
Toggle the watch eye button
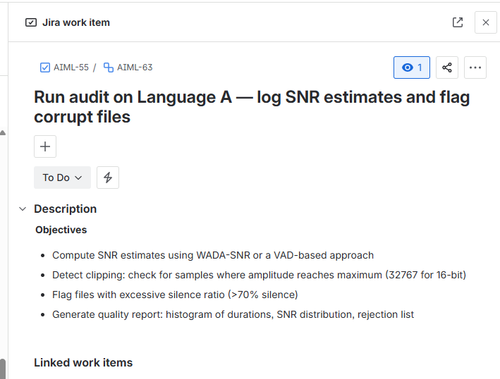tap(412, 68)
